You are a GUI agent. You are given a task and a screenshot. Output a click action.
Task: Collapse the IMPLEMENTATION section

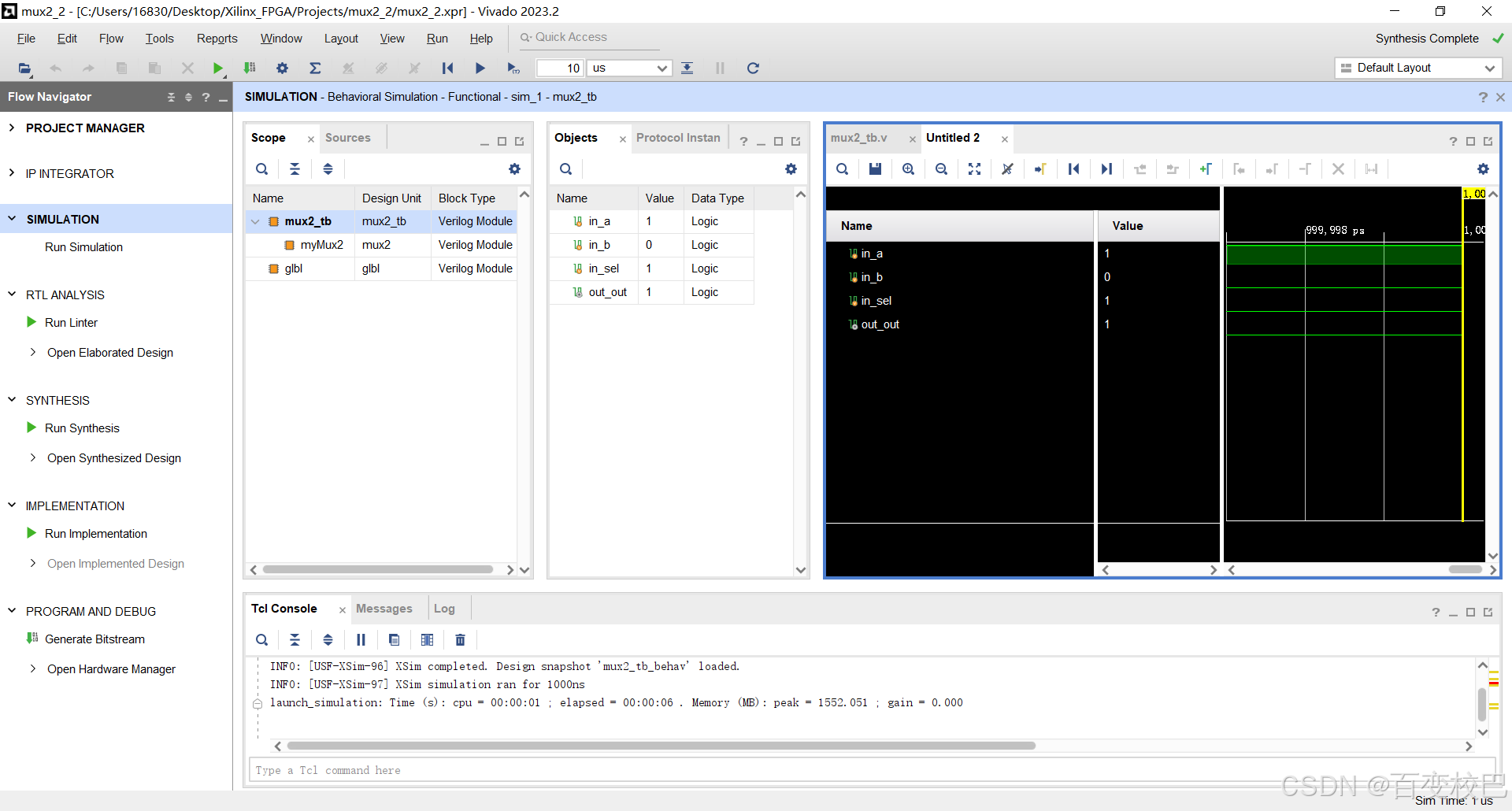coord(12,505)
